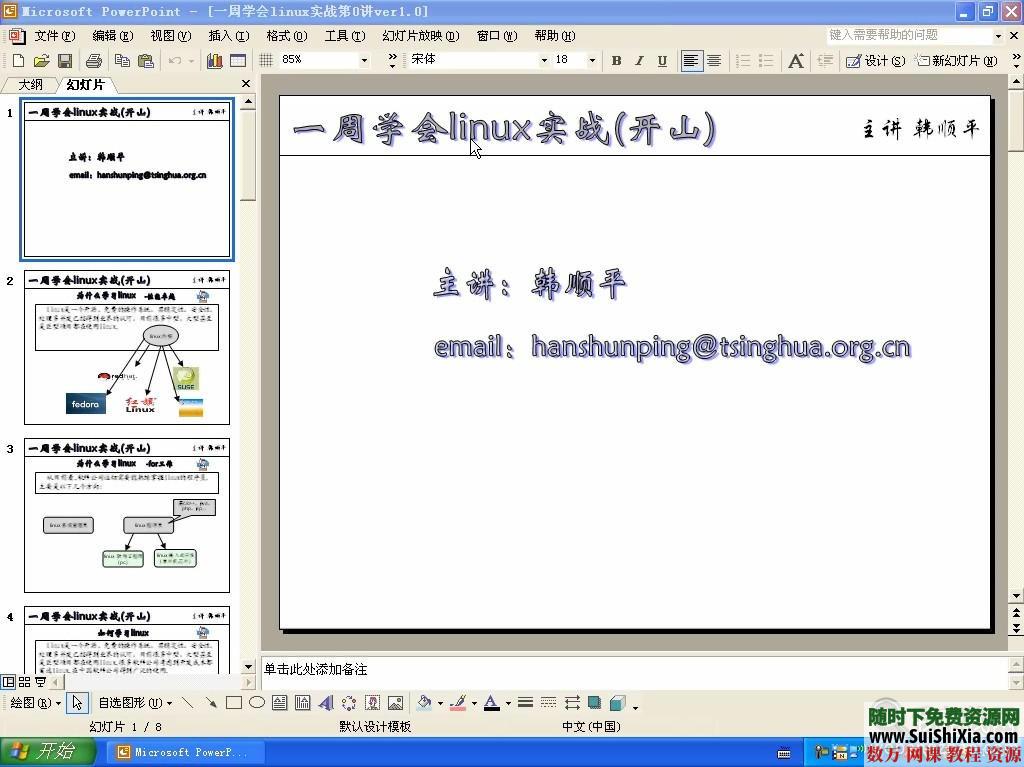Open the font name dropdown
The height and width of the screenshot is (767, 1024).
tap(544, 61)
